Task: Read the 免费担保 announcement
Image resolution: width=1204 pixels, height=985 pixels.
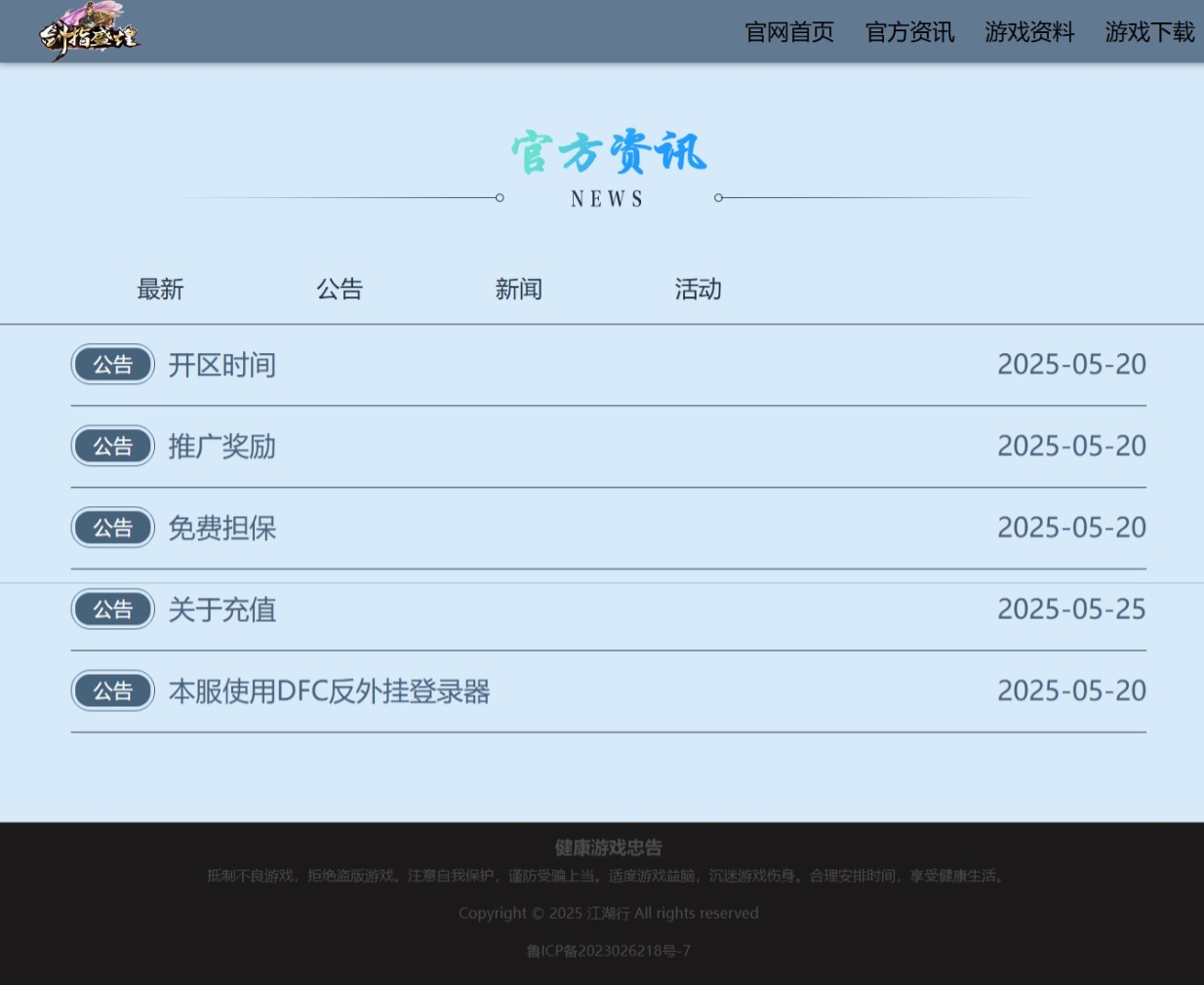Action: [x=222, y=528]
